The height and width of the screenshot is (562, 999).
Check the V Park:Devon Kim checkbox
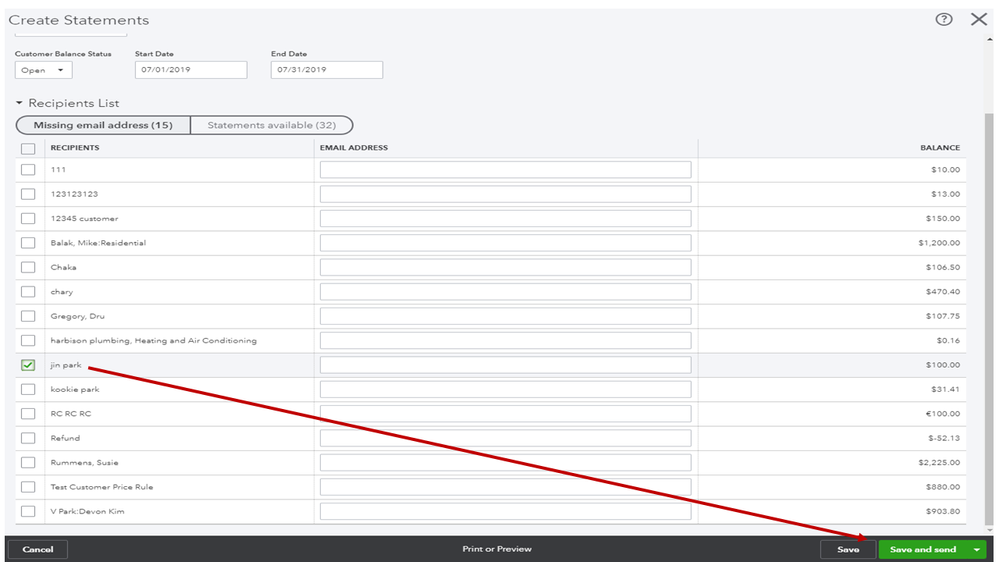coord(28,511)
